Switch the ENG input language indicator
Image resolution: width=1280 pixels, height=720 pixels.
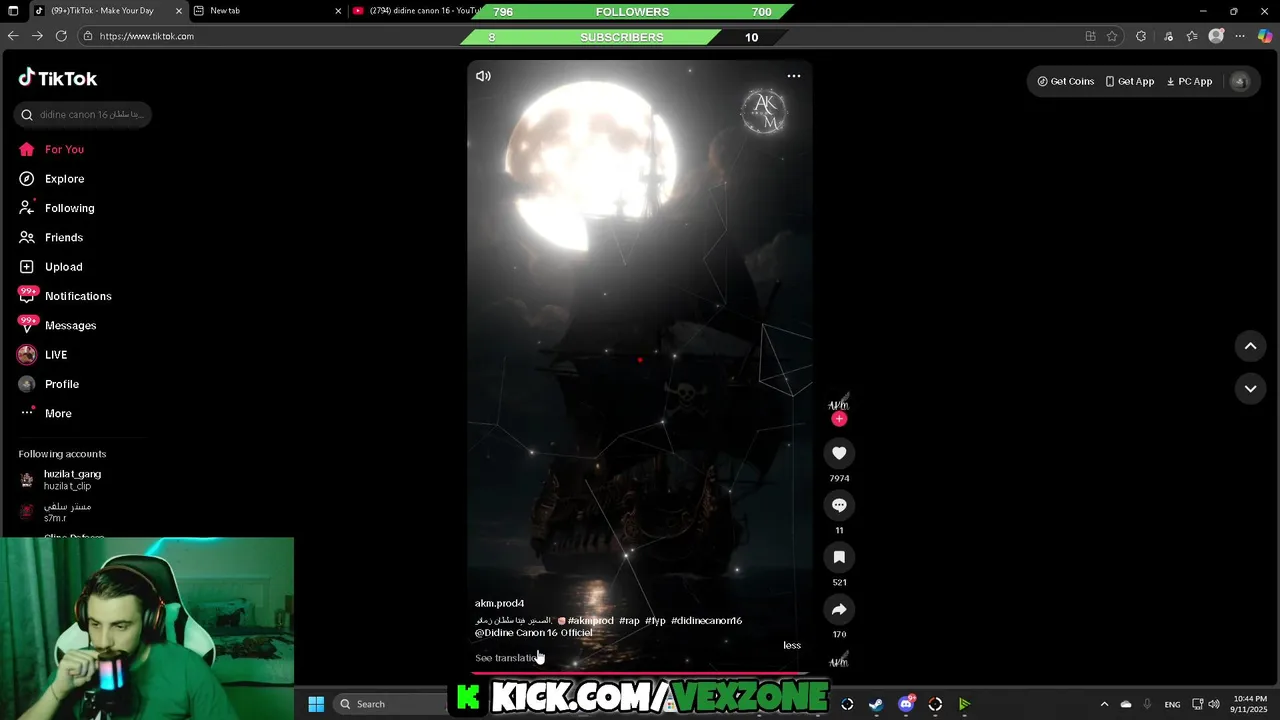click(x=1172, y=704)
